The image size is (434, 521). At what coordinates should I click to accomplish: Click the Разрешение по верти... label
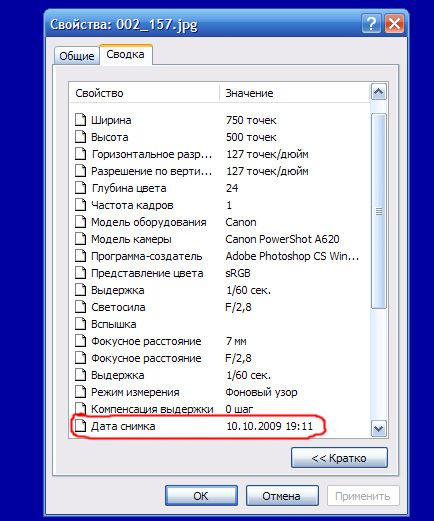(152, 171)
